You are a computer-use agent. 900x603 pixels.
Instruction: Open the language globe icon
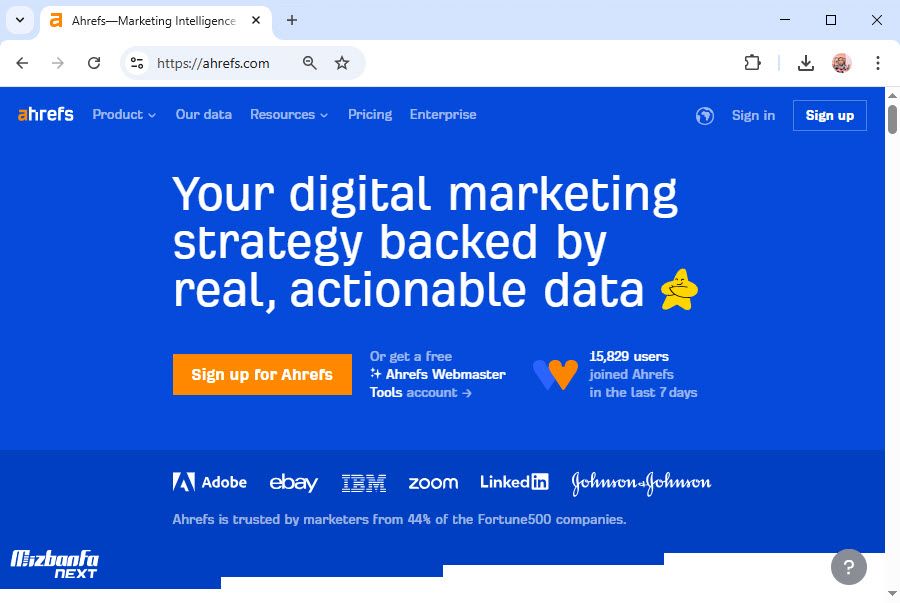(x=704, y=116)
